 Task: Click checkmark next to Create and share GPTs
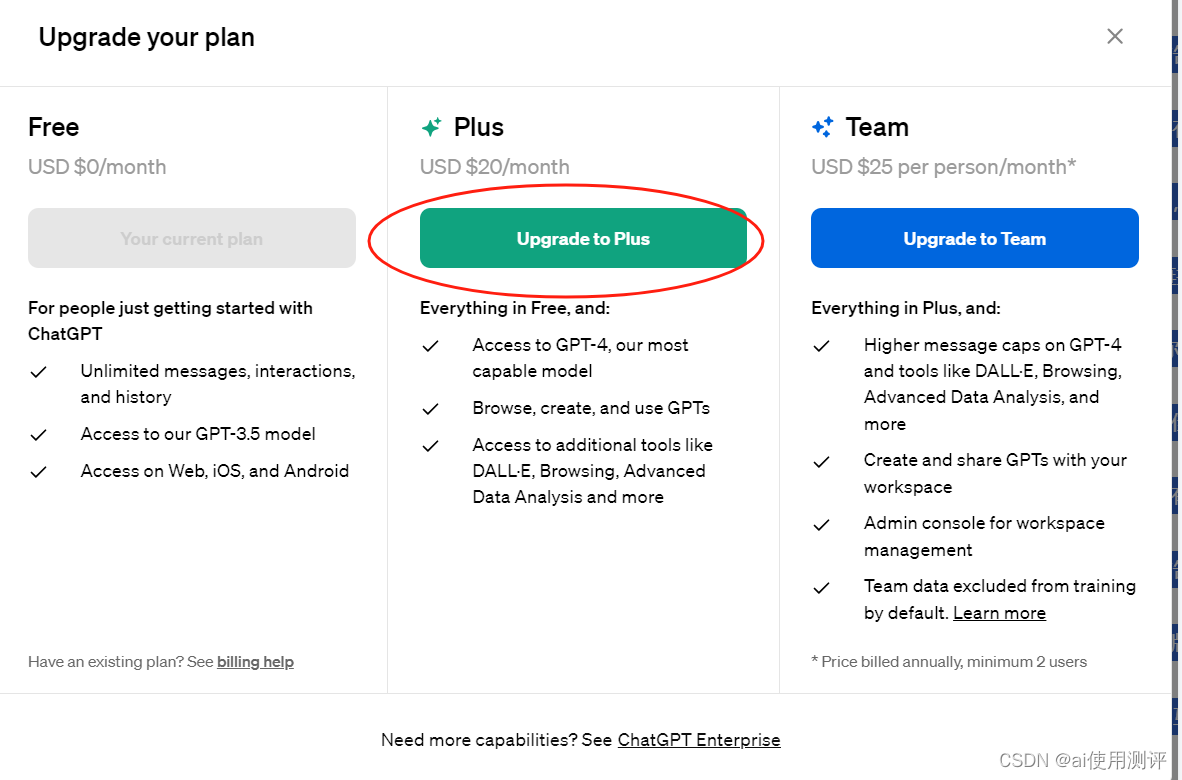822,461
